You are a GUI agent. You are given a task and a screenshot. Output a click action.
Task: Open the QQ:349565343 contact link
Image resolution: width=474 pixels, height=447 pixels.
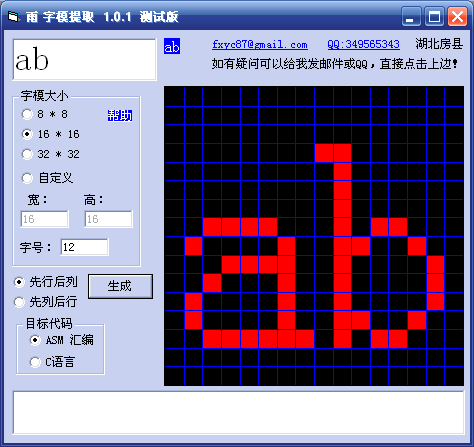click(x=363, y=44)
